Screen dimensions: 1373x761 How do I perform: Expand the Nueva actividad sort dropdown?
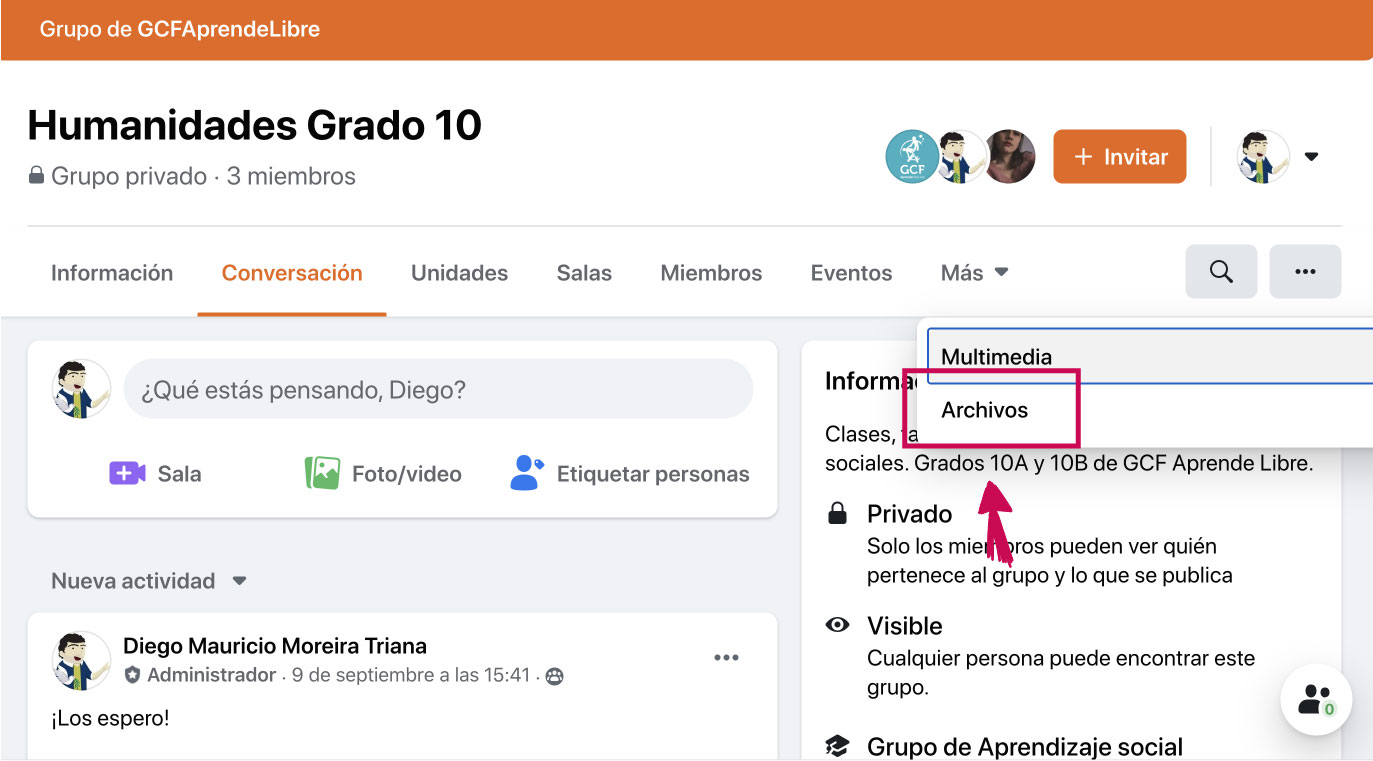149,581
